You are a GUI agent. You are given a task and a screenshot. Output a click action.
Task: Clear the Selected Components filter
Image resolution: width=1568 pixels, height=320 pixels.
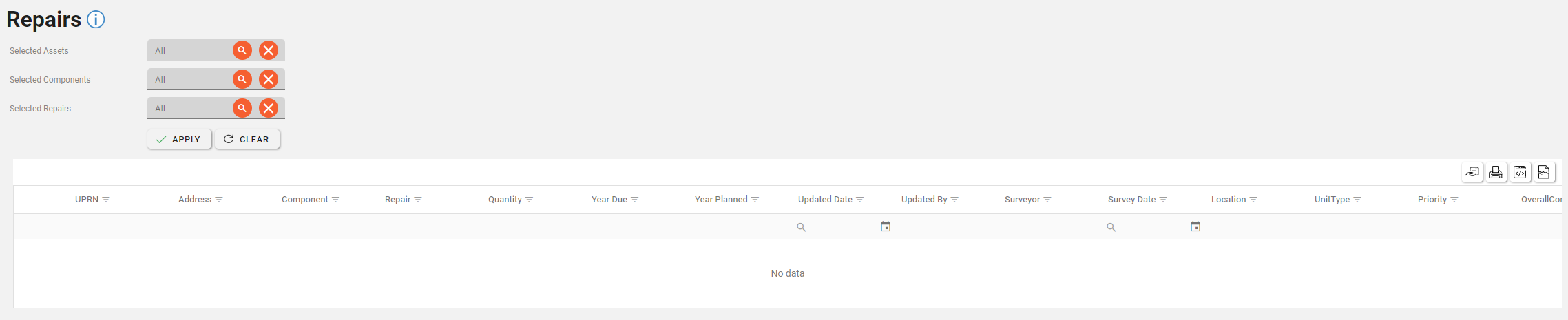269,79
